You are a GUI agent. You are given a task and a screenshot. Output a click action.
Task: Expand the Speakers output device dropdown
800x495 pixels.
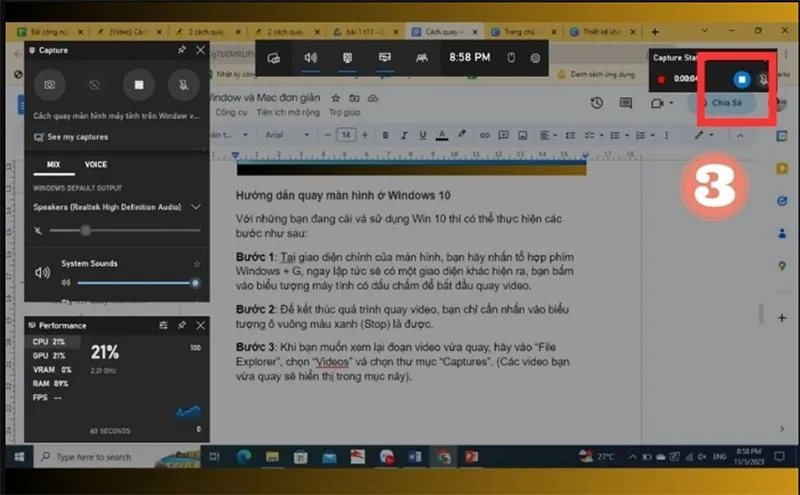[196, 207]
